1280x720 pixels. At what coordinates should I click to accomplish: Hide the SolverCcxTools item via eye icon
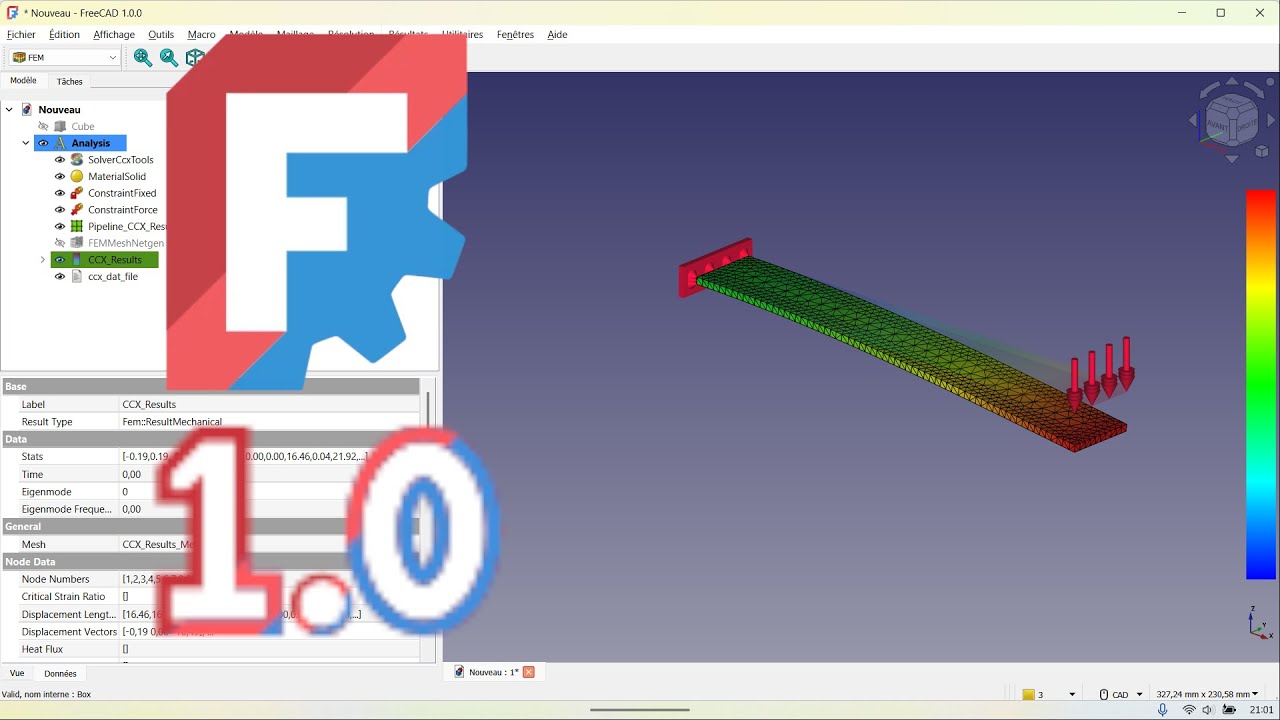pos(60,160)
